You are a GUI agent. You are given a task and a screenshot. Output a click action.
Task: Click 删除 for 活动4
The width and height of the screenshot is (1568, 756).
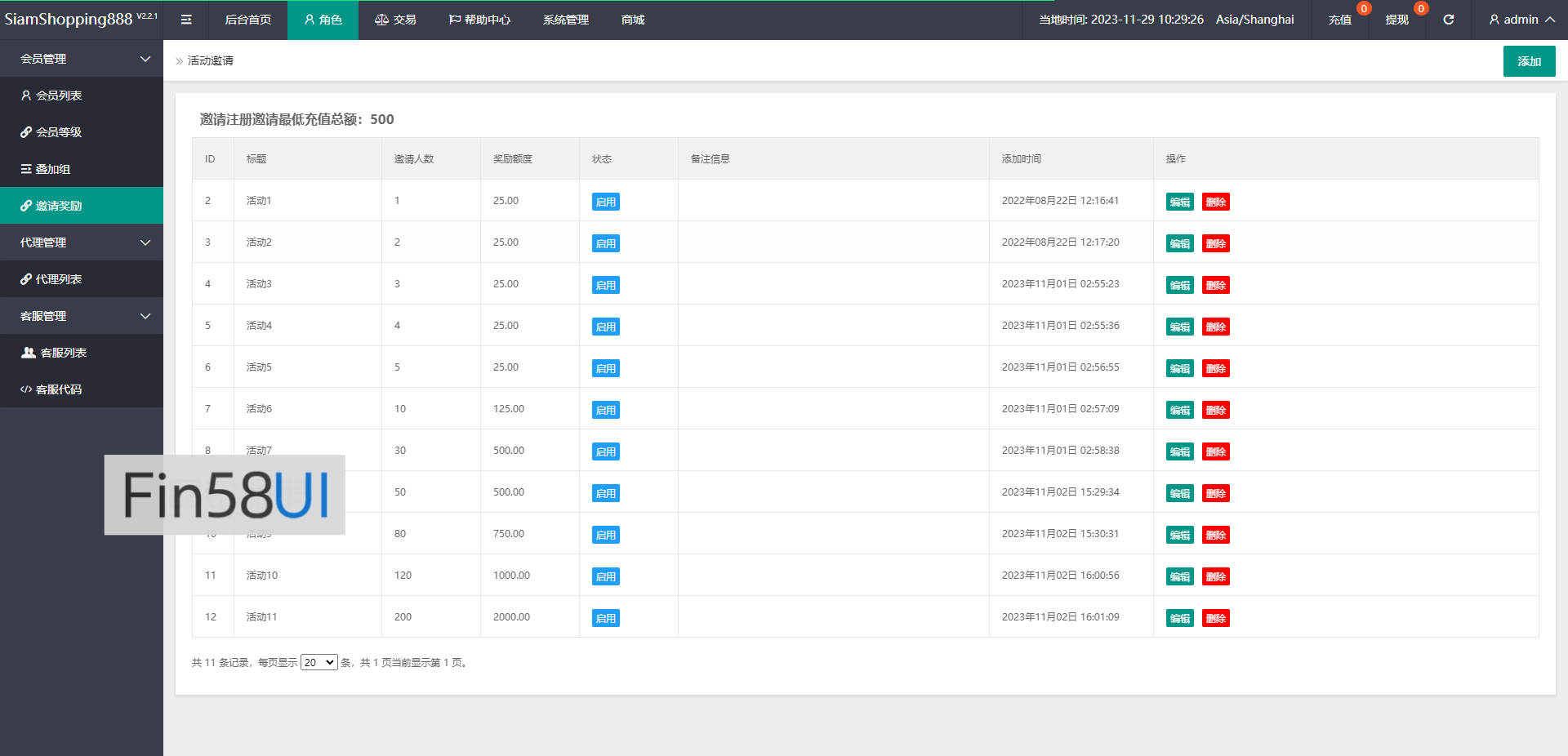tap(1216, 327)
